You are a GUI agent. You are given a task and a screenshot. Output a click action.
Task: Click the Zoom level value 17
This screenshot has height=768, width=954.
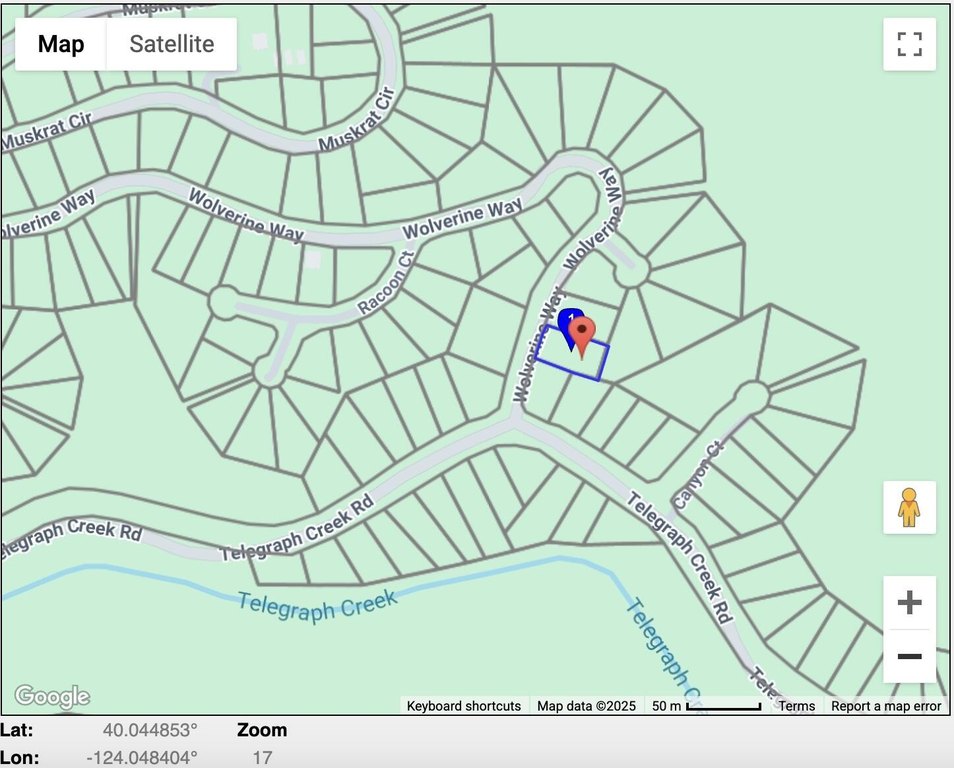point(262,758)
